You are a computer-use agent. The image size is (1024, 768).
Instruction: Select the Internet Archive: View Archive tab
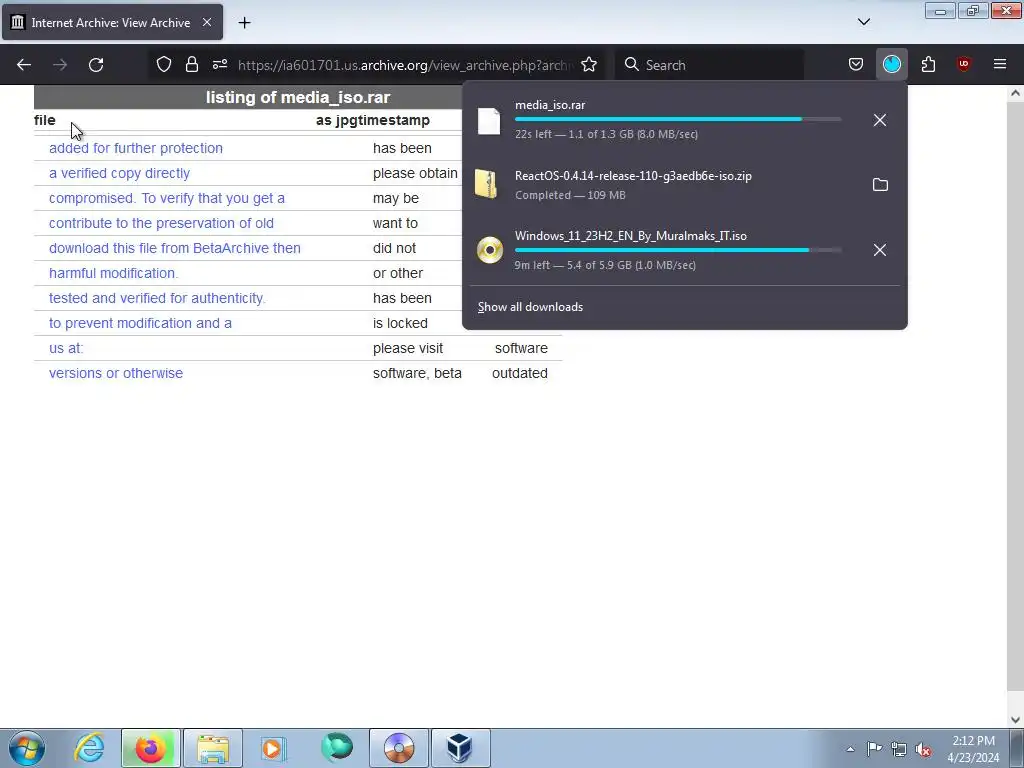click(x=112, y=22)
